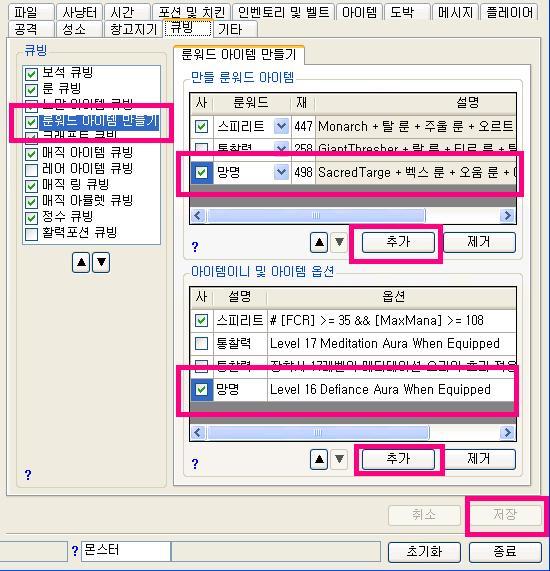
Task: Click the 몬스터 input field
Action: tap(126, 551)
